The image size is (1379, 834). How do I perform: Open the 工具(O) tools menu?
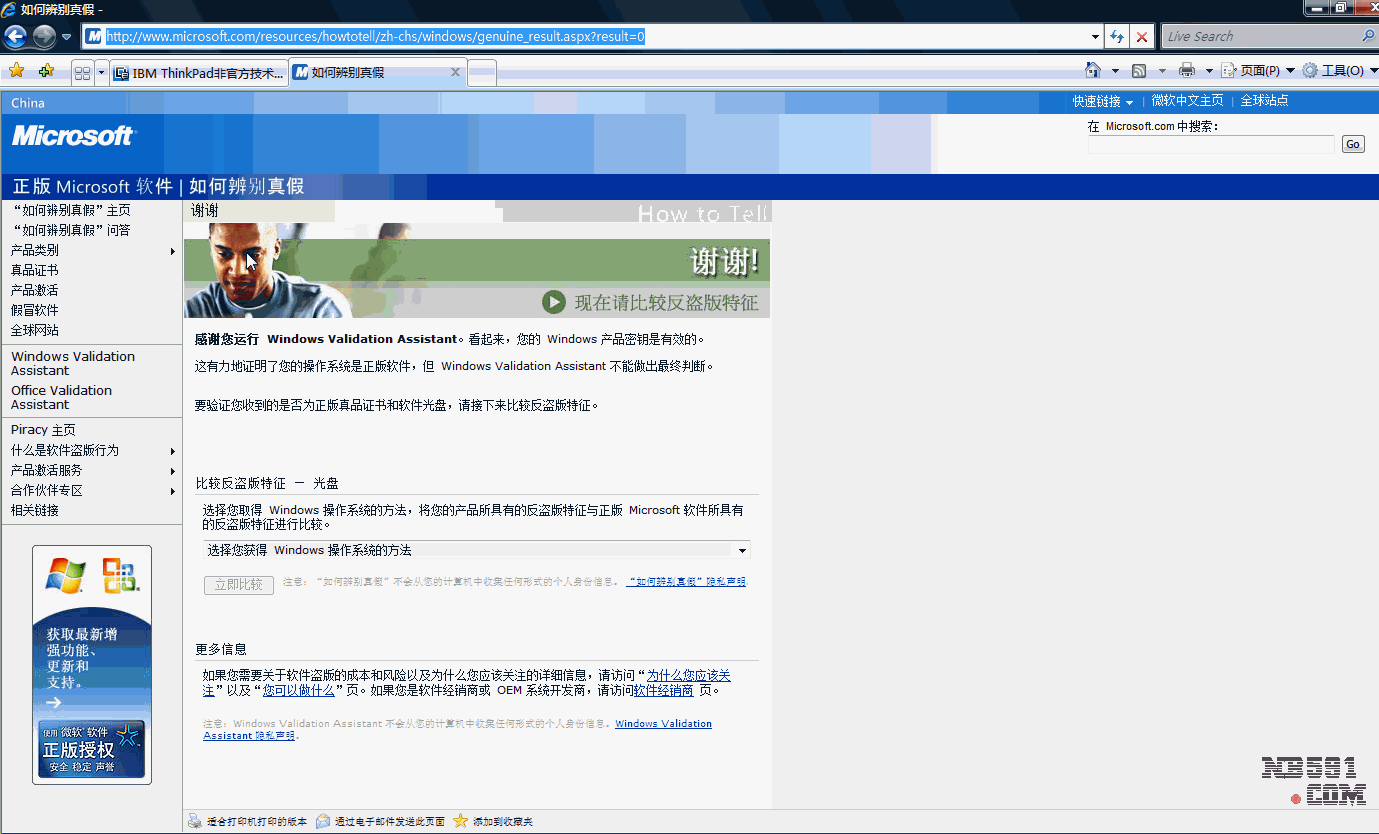pos(1334,71)
